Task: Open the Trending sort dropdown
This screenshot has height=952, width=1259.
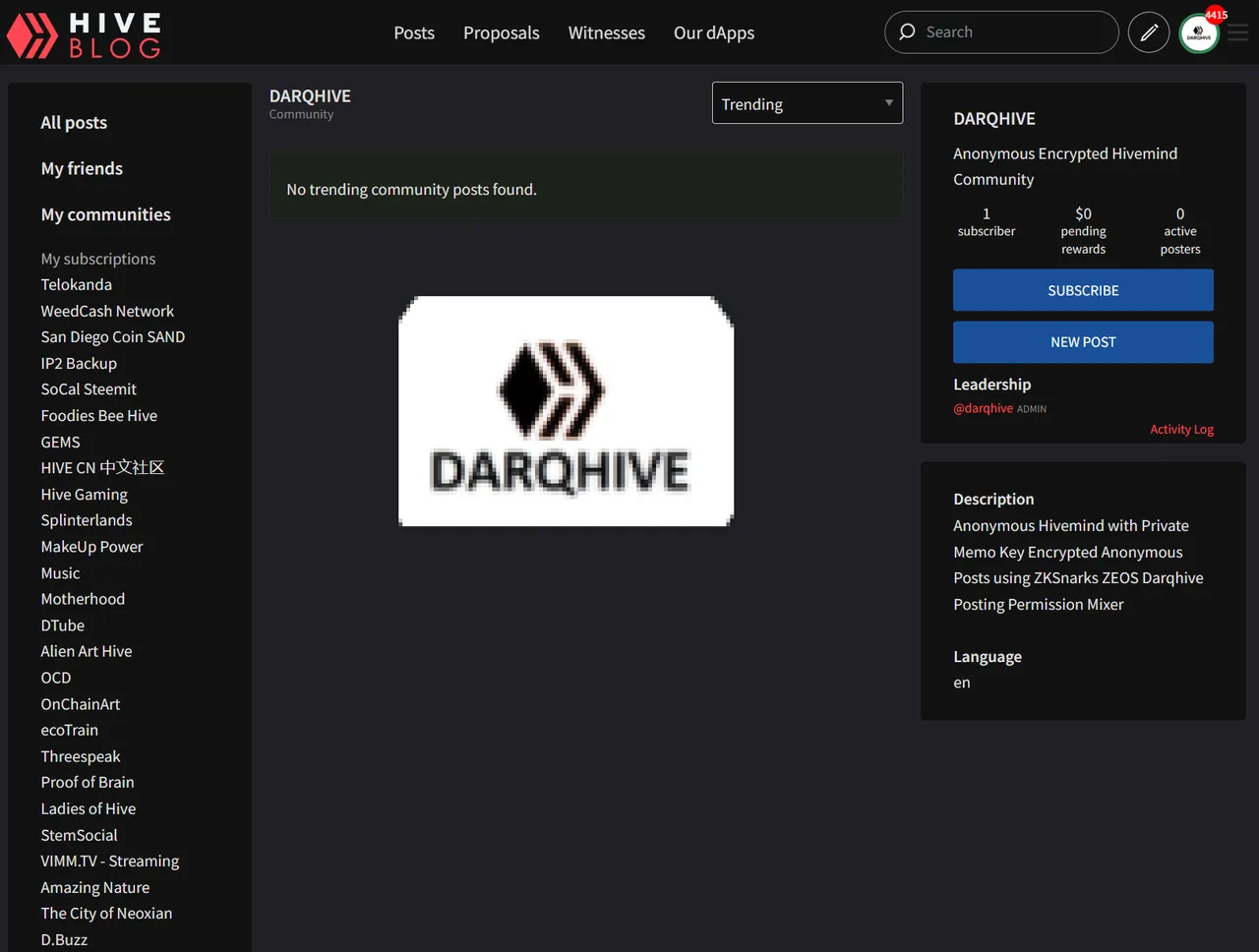Action: click(808, 103)
